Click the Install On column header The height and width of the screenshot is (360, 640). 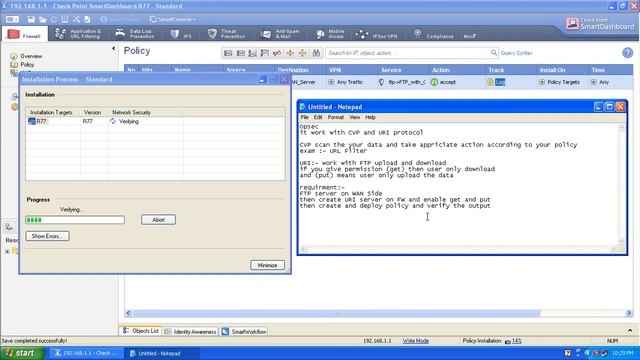[x=562, y=70]
